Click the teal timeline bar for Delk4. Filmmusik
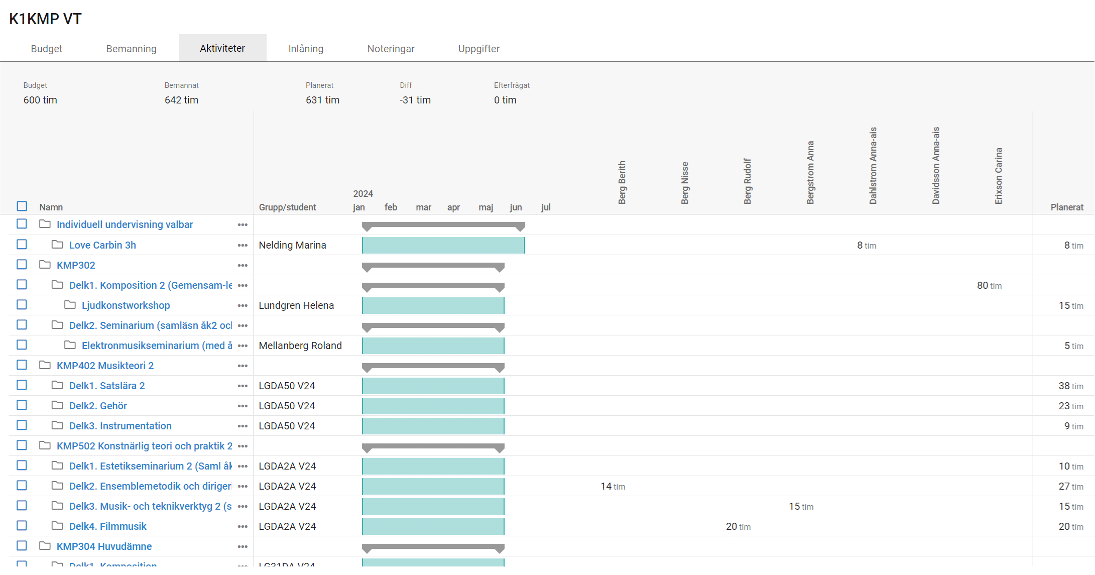Screen dimensions: 1095x575 click(x=433, y=526)
